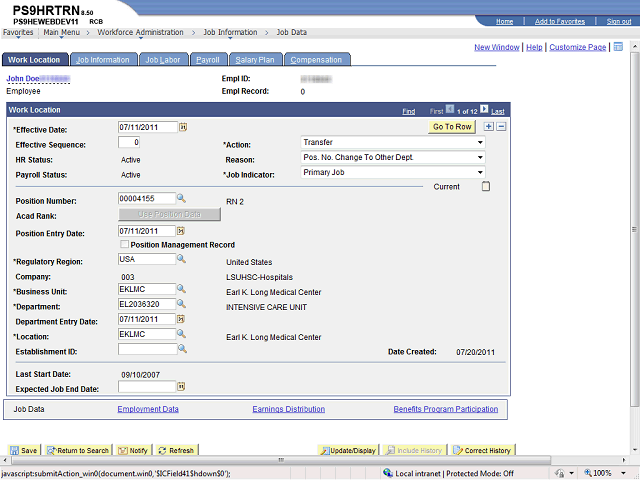Open the page grid icon beside Customize Page
640x480 pixels.
point(618,47)
